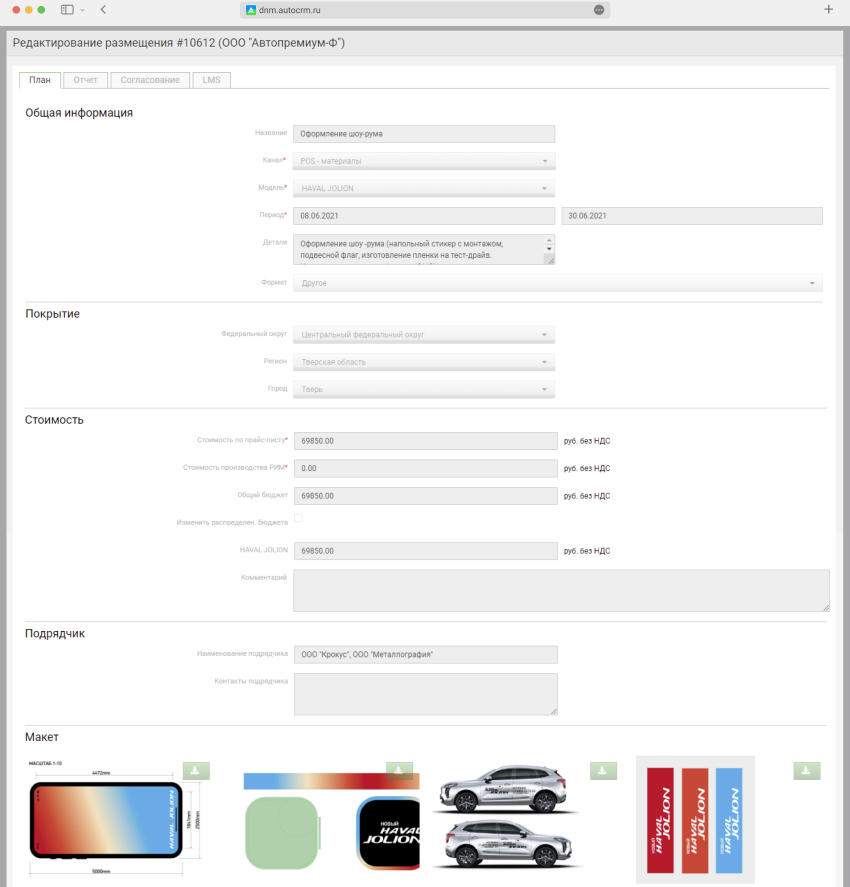The width and height of the screenshot is (850, 887).
Task: Expand the Модель dropdown HAVAL JOLION
Action: [423, 188]
